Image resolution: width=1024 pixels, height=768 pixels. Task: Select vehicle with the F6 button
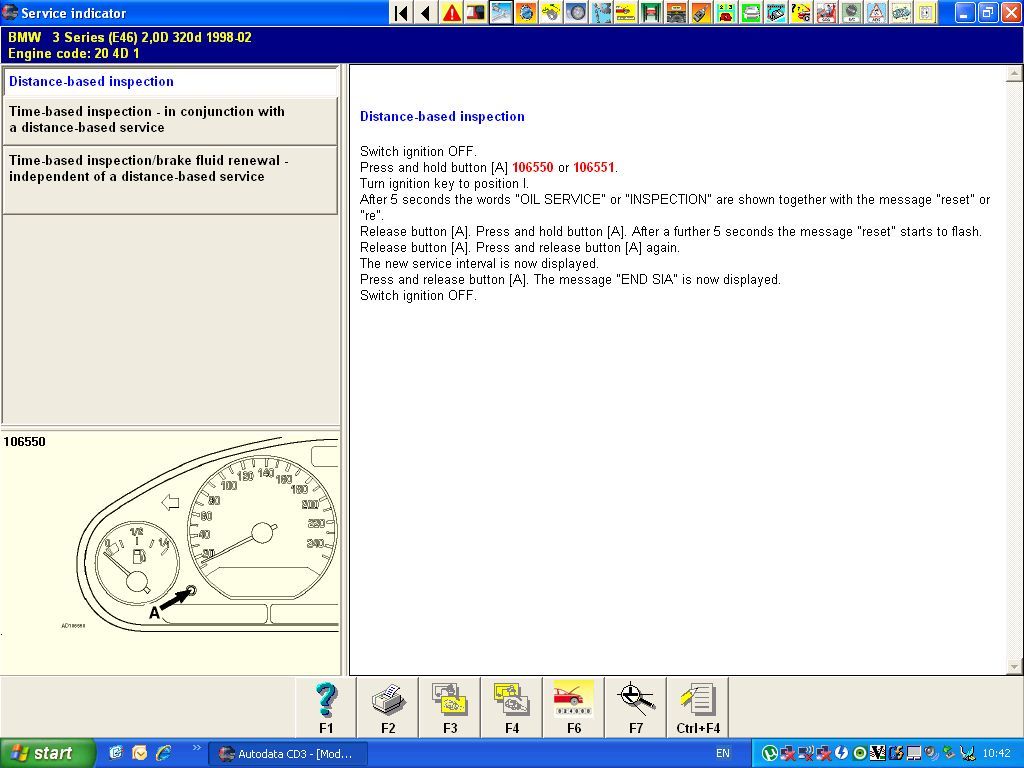[574, 708]
